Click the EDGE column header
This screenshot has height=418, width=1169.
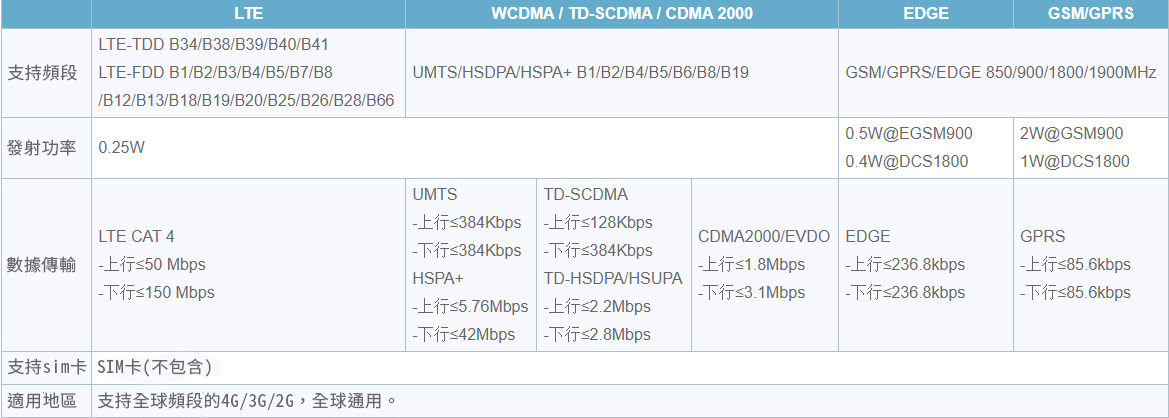coord(925,14)
